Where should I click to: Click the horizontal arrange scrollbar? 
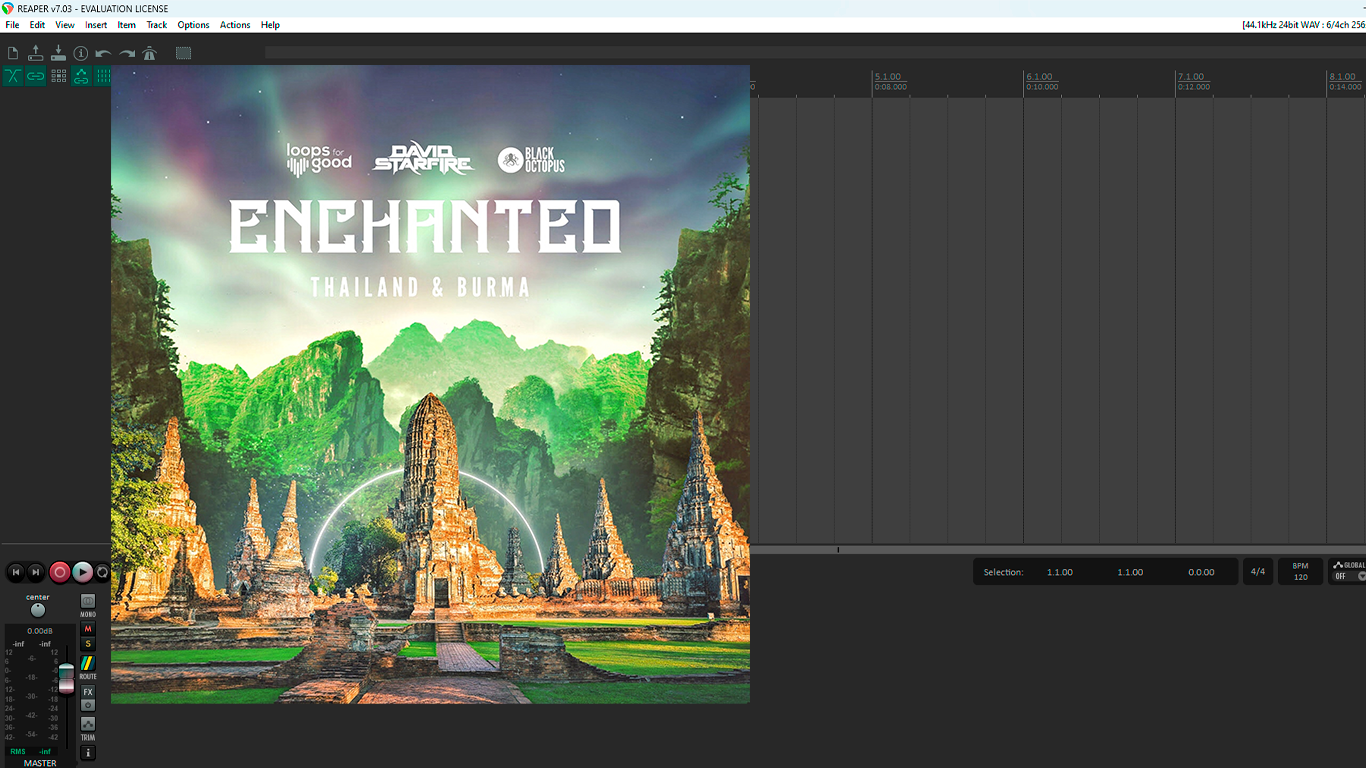tap(1058, 549)
